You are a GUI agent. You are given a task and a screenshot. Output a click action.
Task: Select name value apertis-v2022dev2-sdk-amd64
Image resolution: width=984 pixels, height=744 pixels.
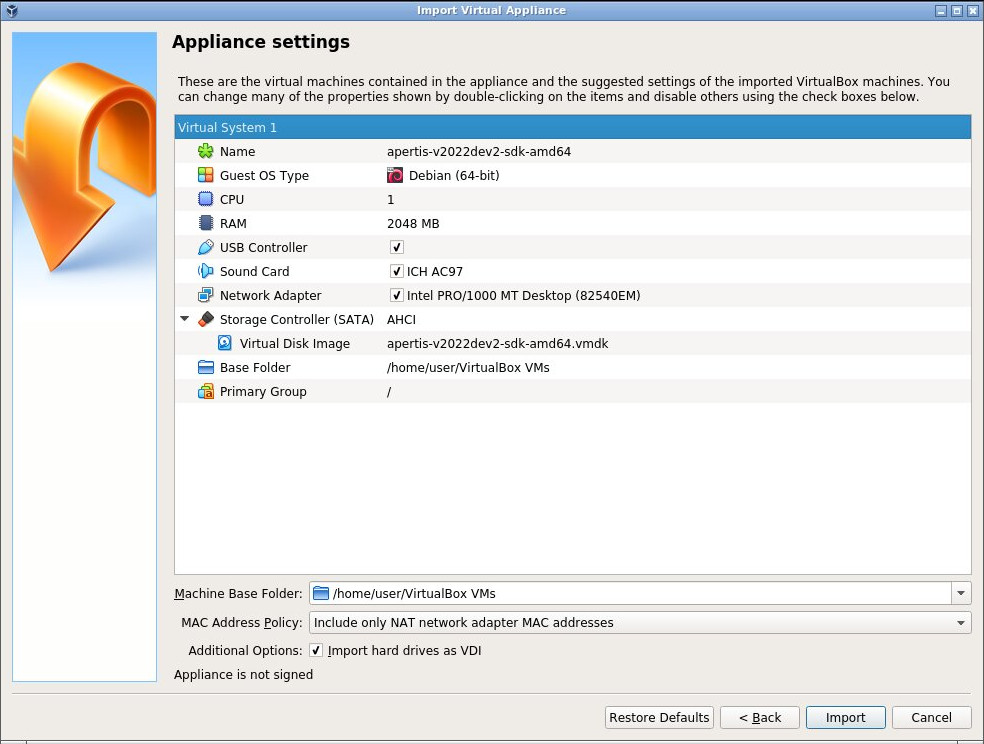(479, 151)
